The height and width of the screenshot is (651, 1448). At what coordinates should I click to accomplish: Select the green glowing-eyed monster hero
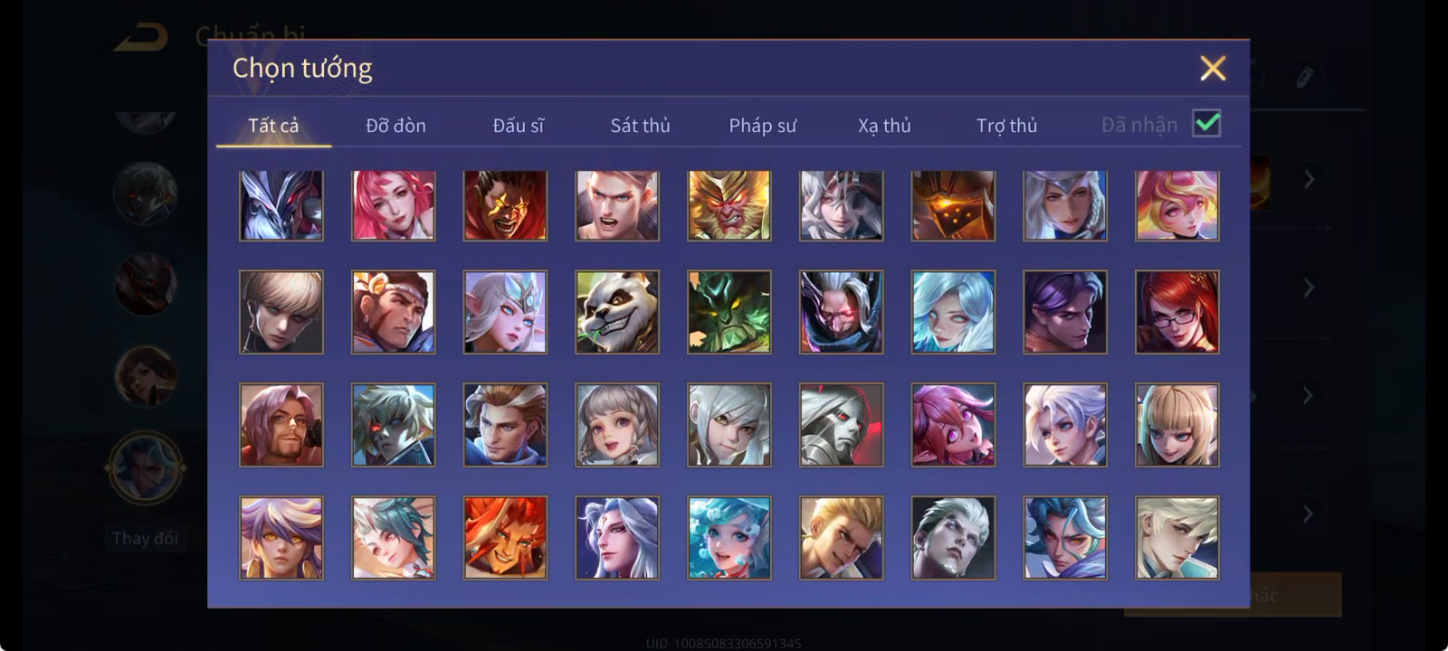coord(729,312)
